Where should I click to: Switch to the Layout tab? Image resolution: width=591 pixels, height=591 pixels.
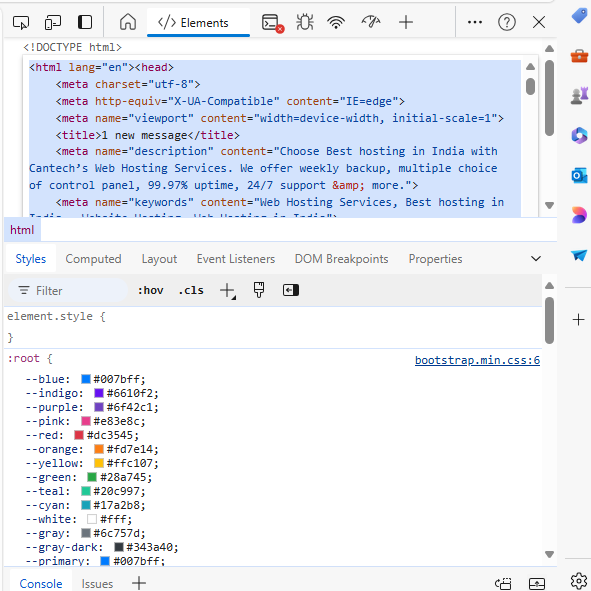(159, 259)
